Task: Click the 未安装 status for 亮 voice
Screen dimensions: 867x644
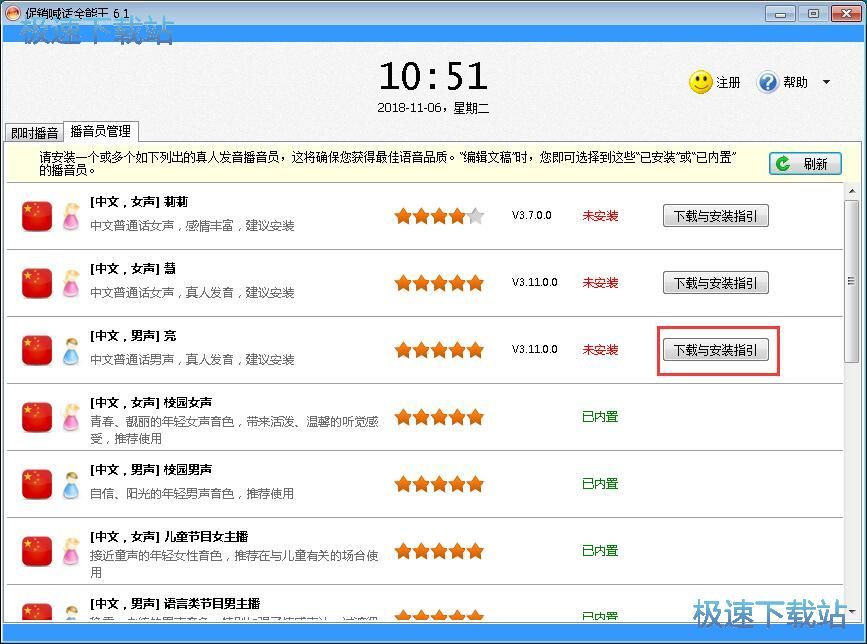Action: coord(600,350)
